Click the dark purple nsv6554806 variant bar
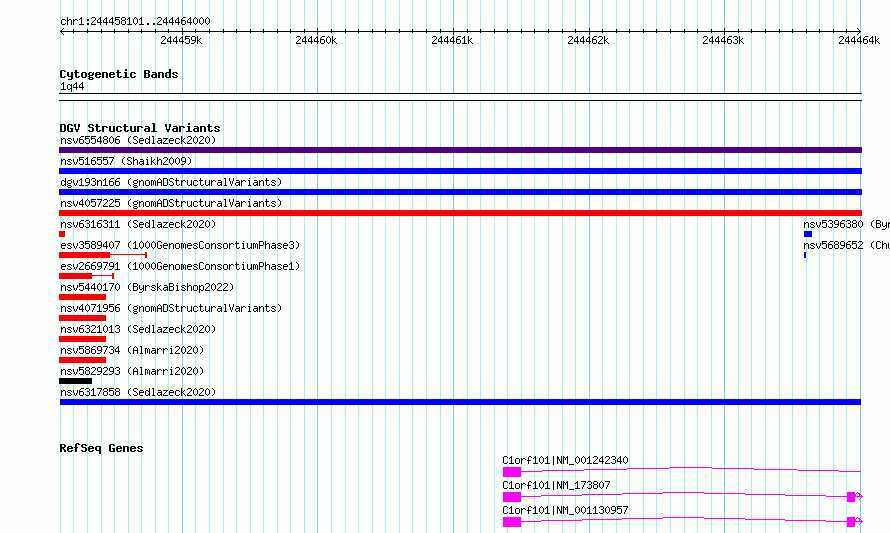 click(x=460, y=150)
